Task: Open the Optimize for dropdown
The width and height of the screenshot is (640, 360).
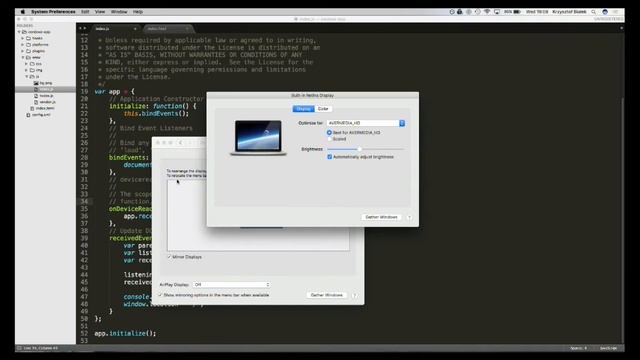Action: pyautogui.click(x=366, y=123)
